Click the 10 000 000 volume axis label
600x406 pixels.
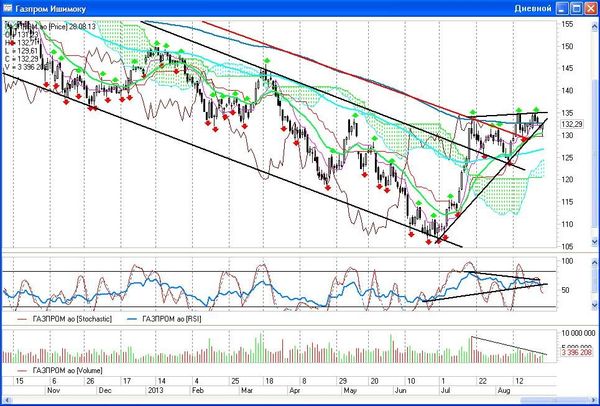click(x=578, y=333)
